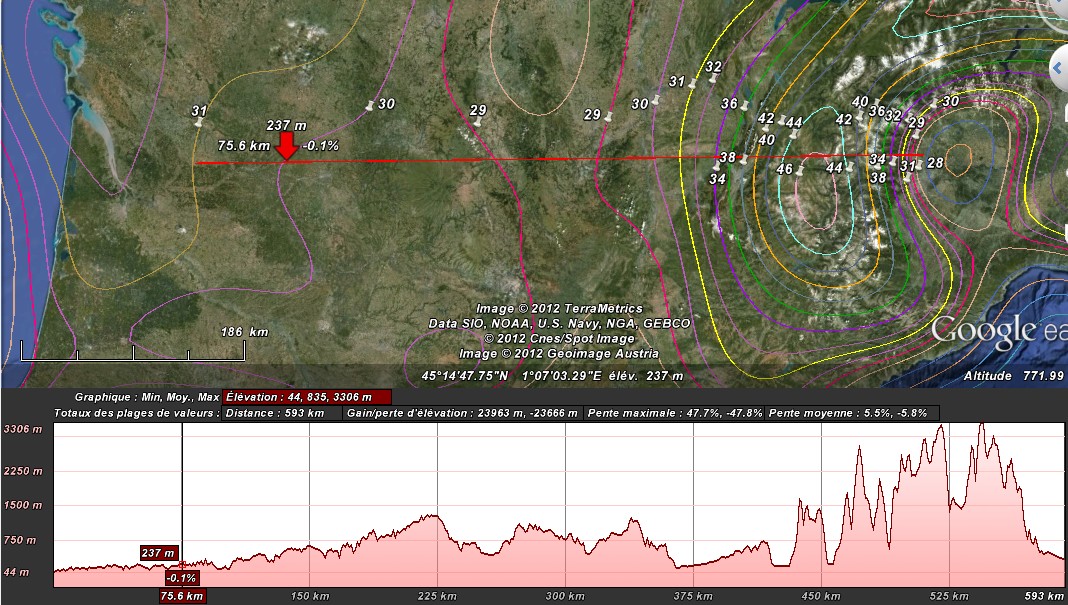Viewport: 1068px width, 605px height.
Task: Select the Gain/perte d'élévation statistic
Action: [x=461, y=413]
